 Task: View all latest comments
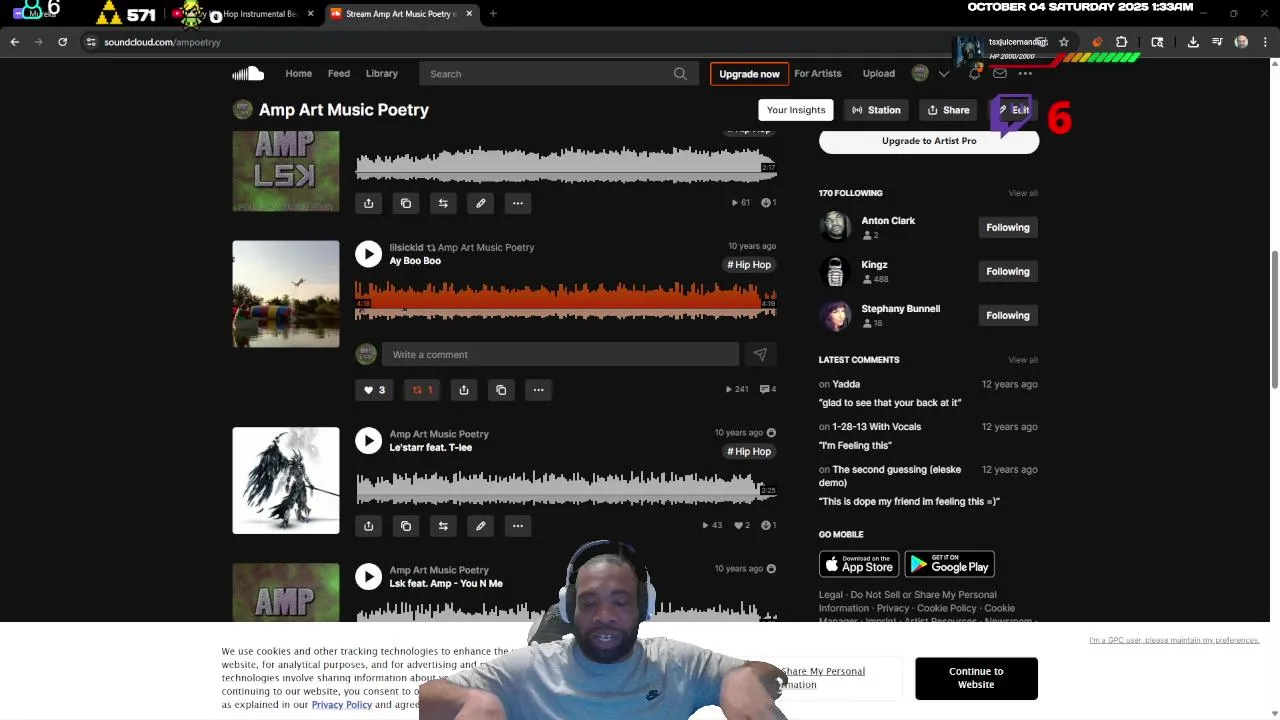(1023, 360)
